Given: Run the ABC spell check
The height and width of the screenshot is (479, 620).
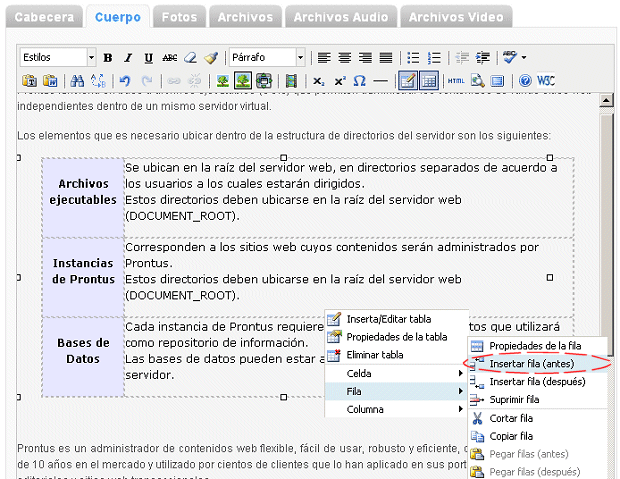Looking at the screenshot, I should pyautogui.click(x=510, y=58).
